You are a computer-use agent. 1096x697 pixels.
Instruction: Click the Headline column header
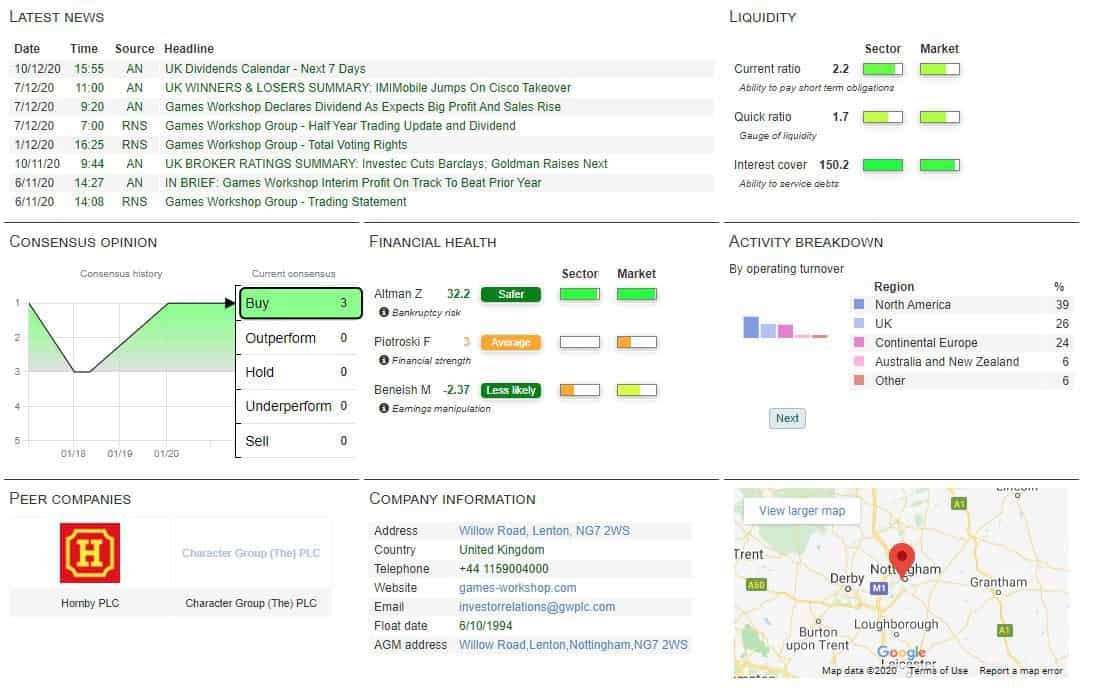[189, 49]
